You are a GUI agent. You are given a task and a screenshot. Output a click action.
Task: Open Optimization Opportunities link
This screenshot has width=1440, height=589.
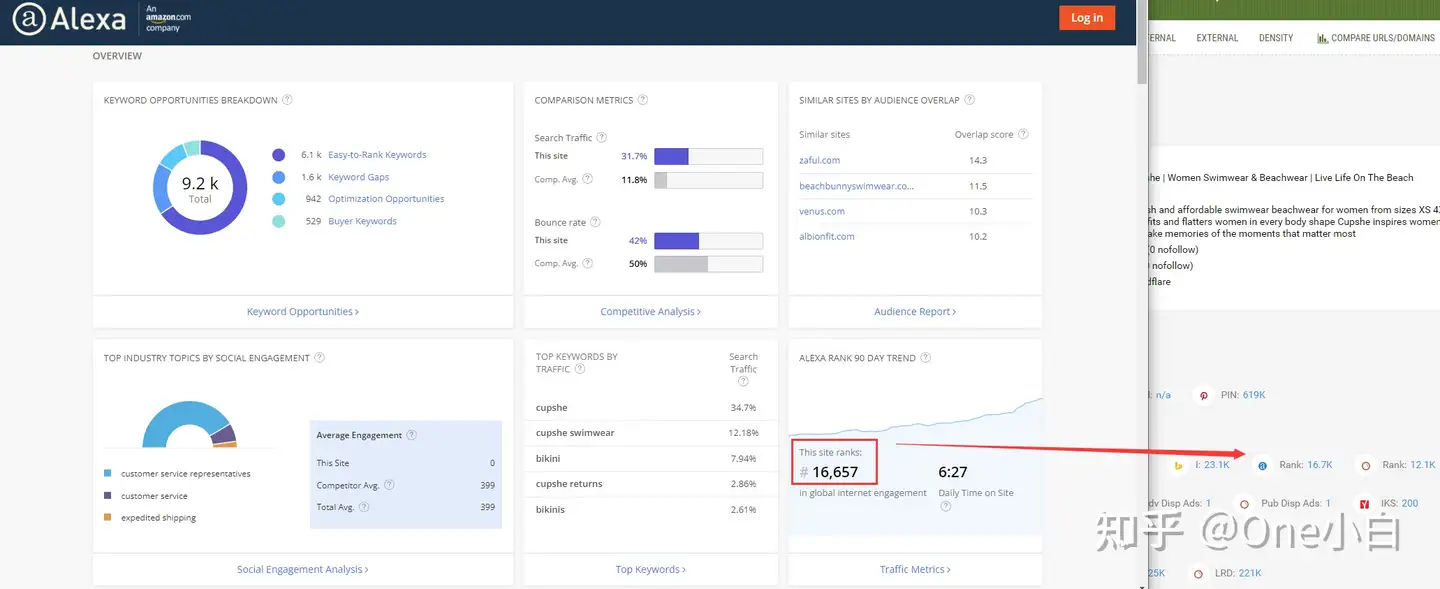[x=386, y=199]
